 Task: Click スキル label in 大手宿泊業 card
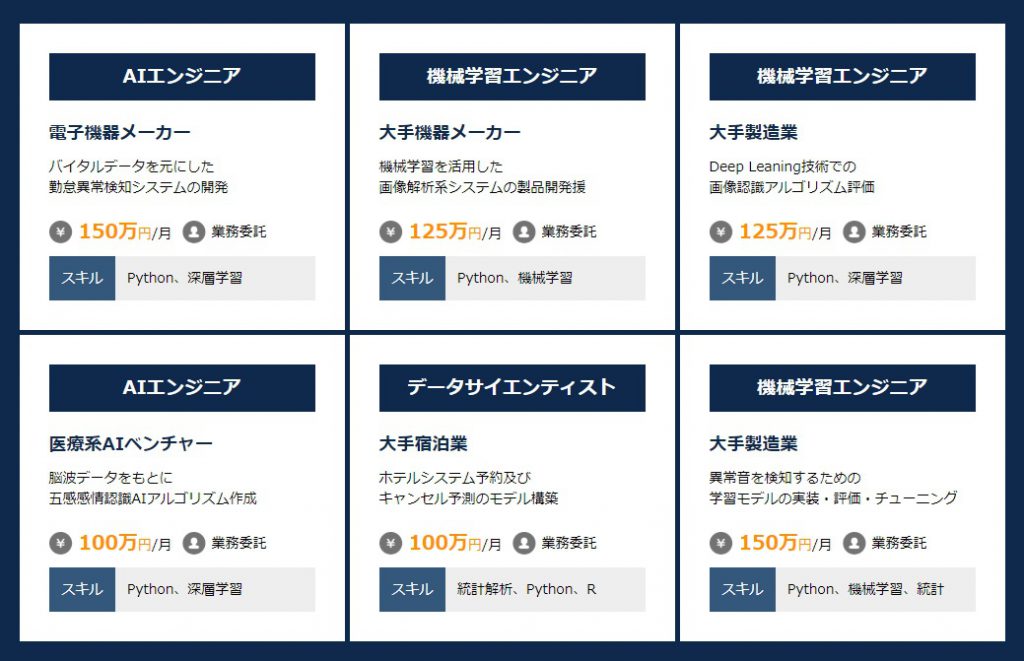tap(412, 589)
